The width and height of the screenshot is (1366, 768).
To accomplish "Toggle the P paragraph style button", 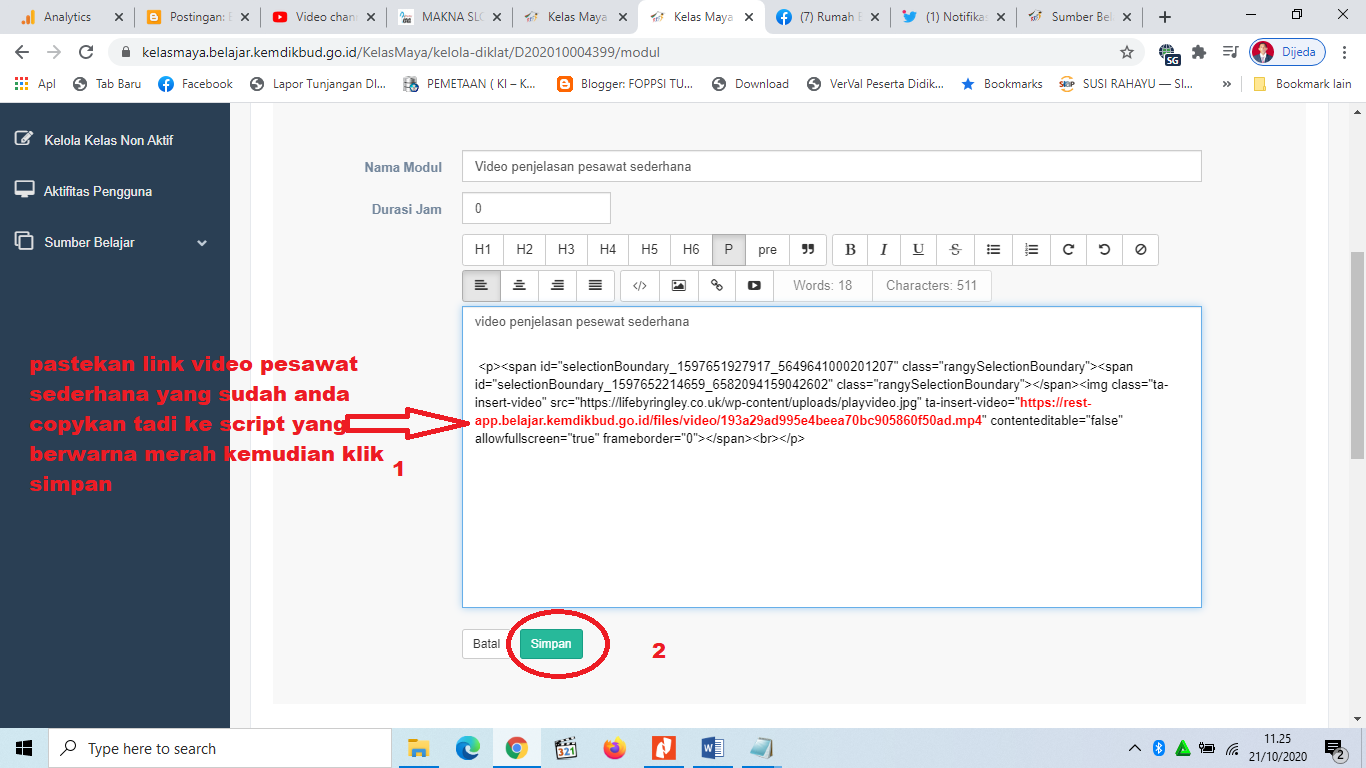I will click(x=729, y=250).
